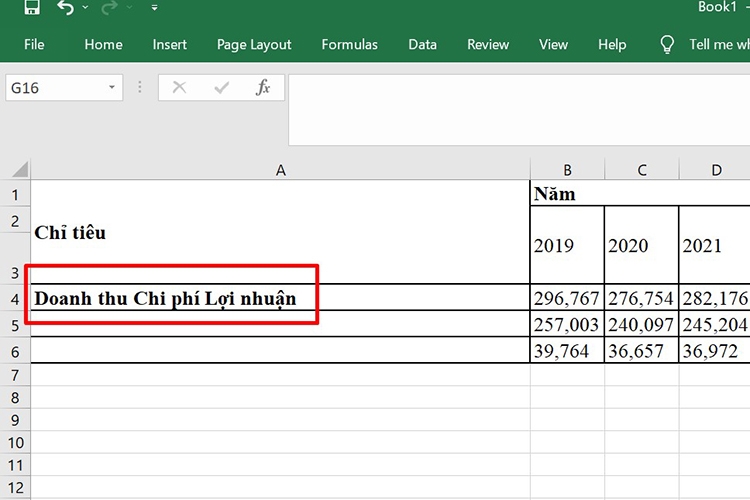Select column B header
The image size is (750, 500).
(567, 170)
